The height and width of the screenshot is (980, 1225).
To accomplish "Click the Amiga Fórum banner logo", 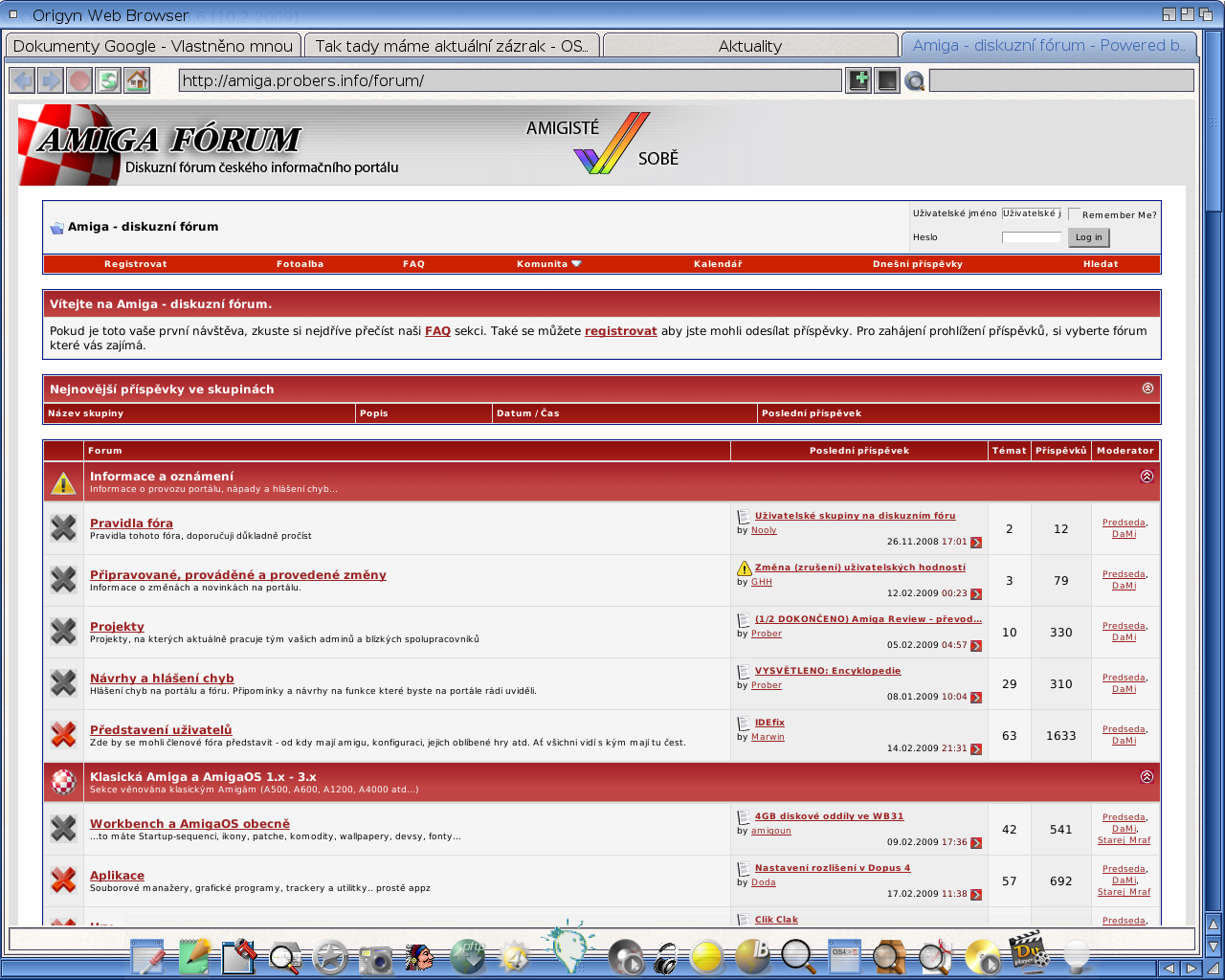I will click(x=209, y=145).
